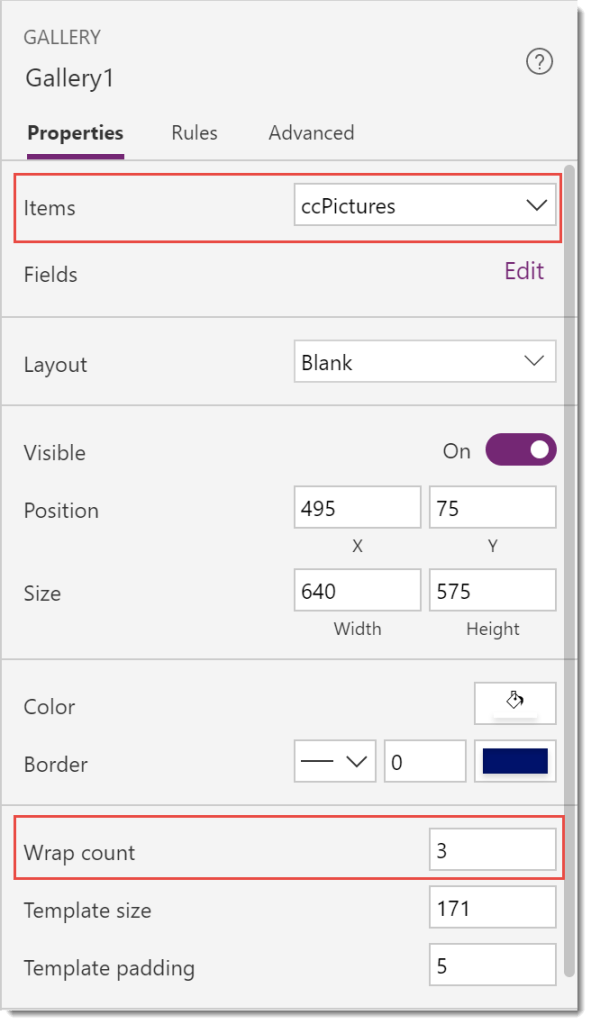Open the Color fill paint bucket picker
The width and height of the screenshot is (591, 1024).
point(515,703)
